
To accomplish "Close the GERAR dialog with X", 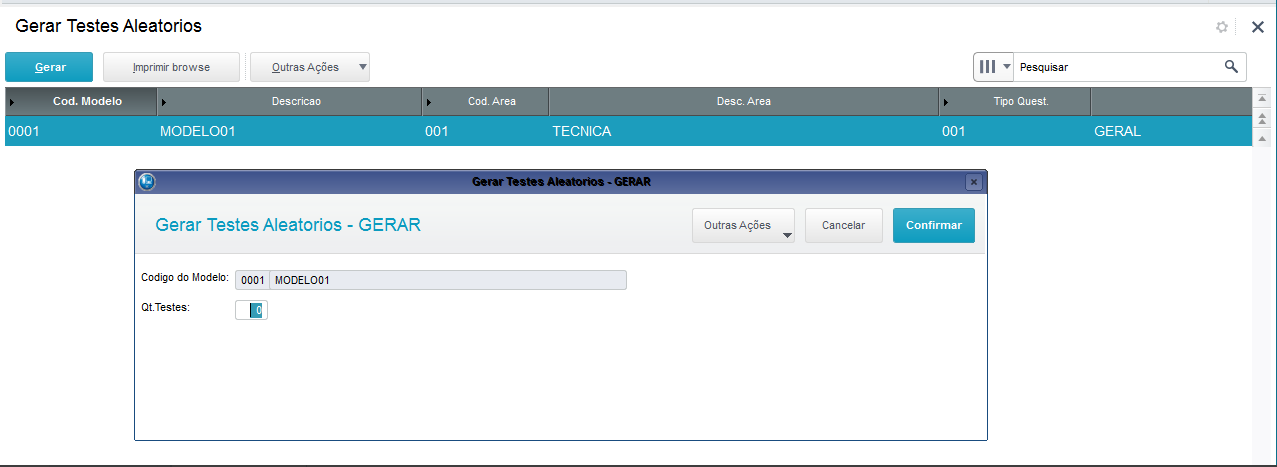I will coord(973,182).
